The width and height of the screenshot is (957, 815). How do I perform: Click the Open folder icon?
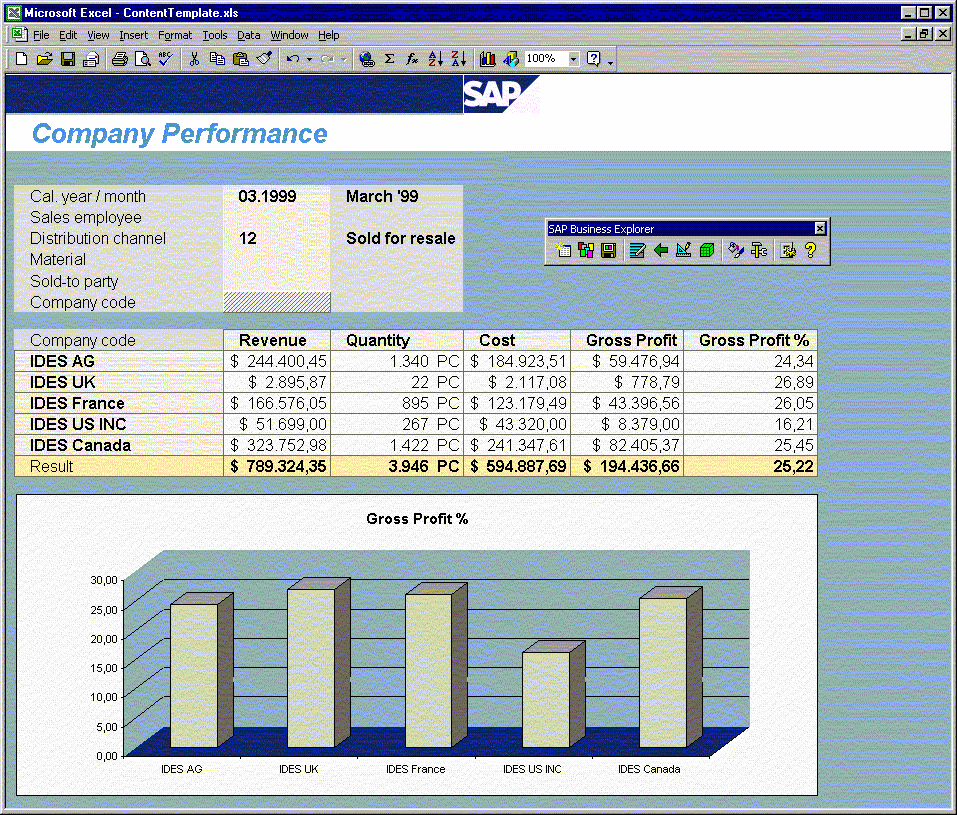tap(45, 59)
